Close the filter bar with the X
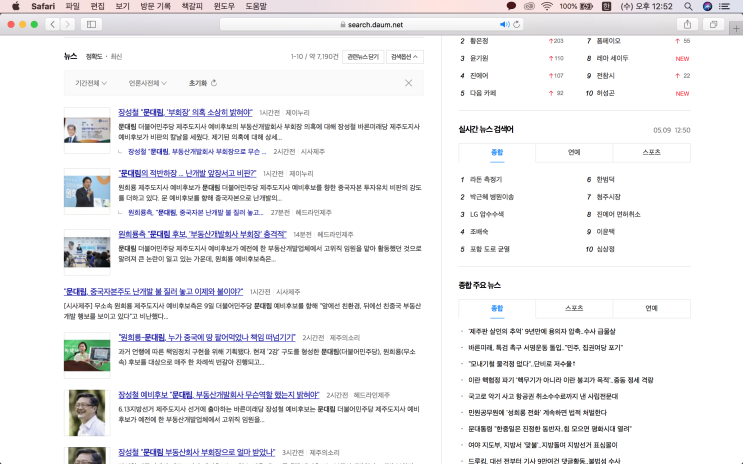 (x=408, y=83)
